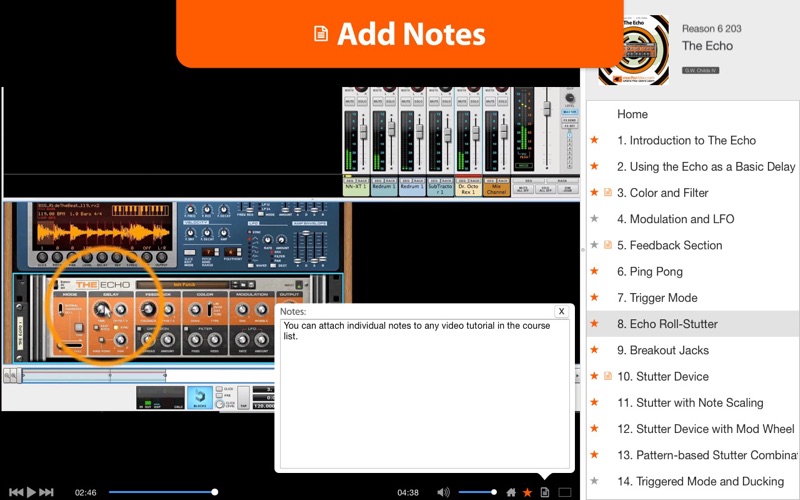This screenshot has width=800, height=500.
Task: Open lesson 14. Triggered Mode and Ducking
Action: [x=701, y=482]
